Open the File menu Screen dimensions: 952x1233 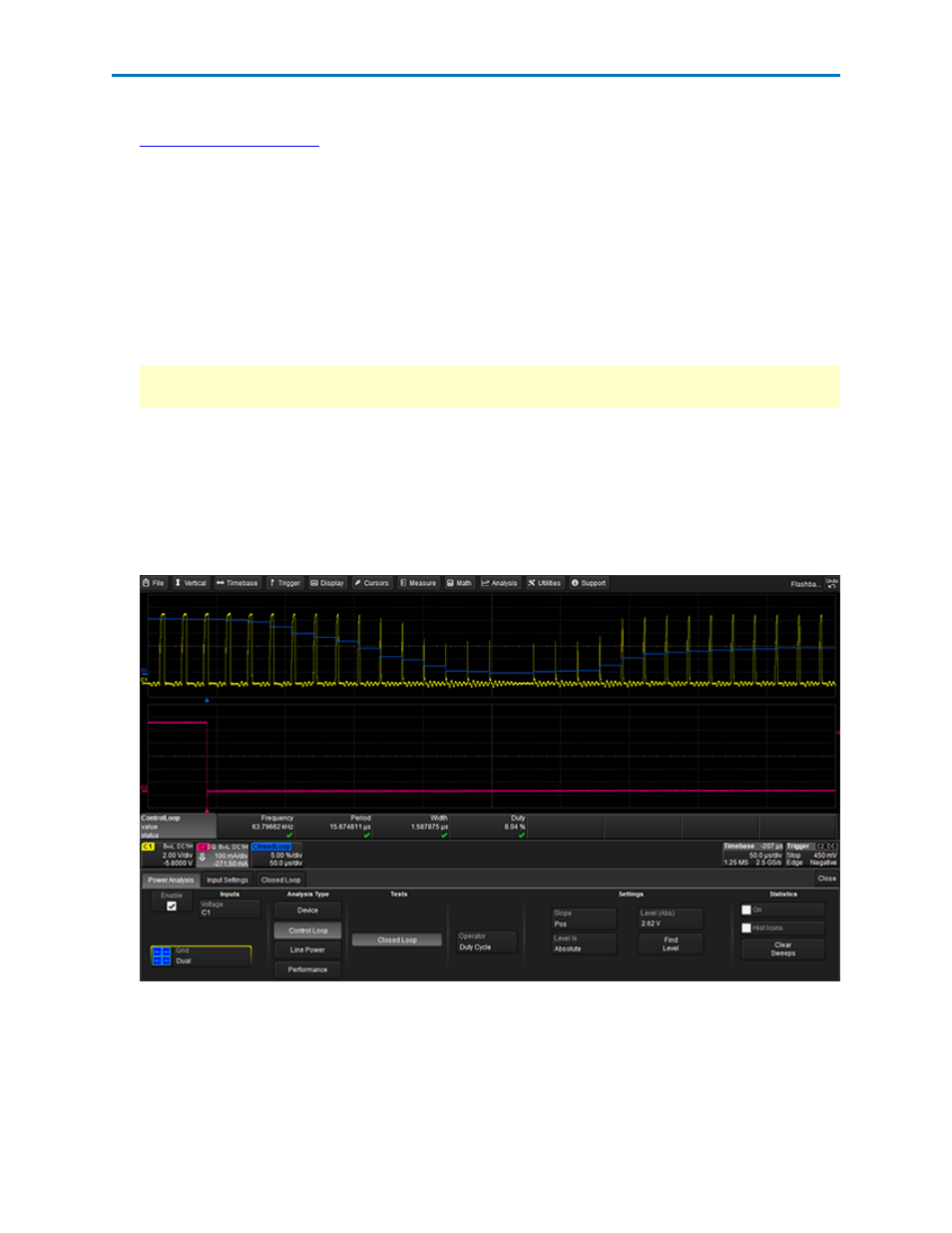point(154,583)
